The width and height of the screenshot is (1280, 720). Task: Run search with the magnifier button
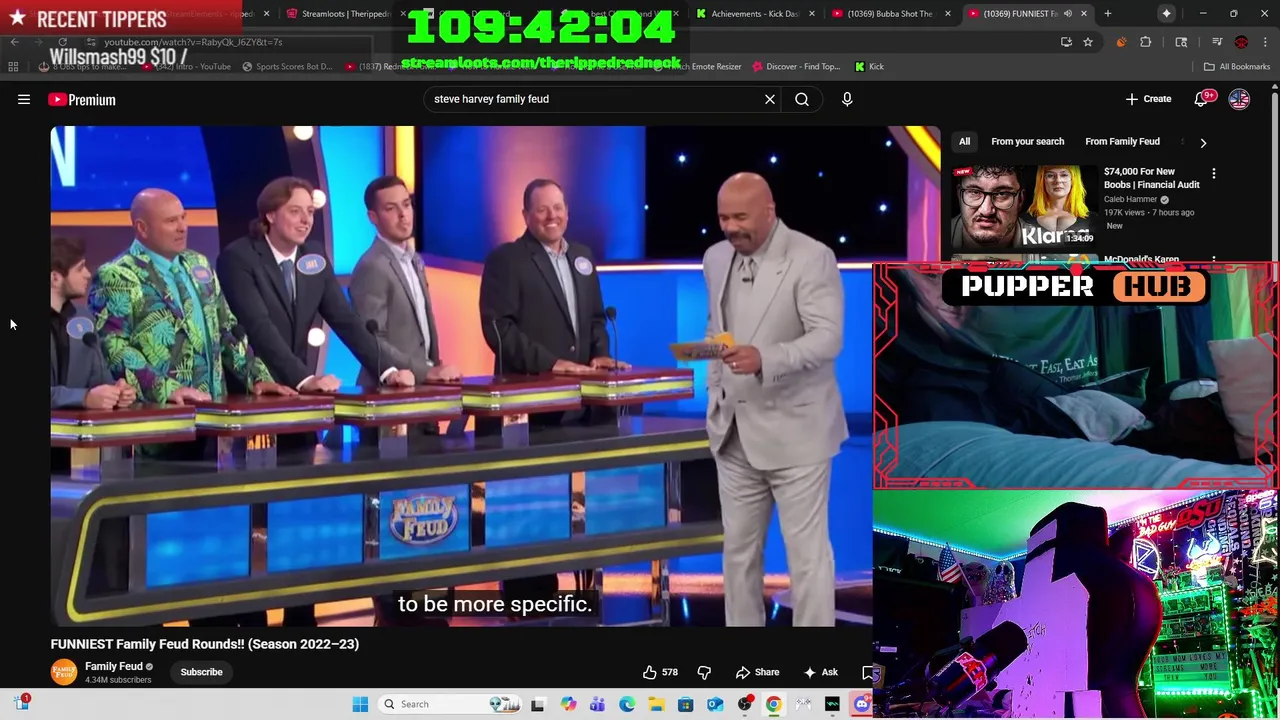(802, 99)
